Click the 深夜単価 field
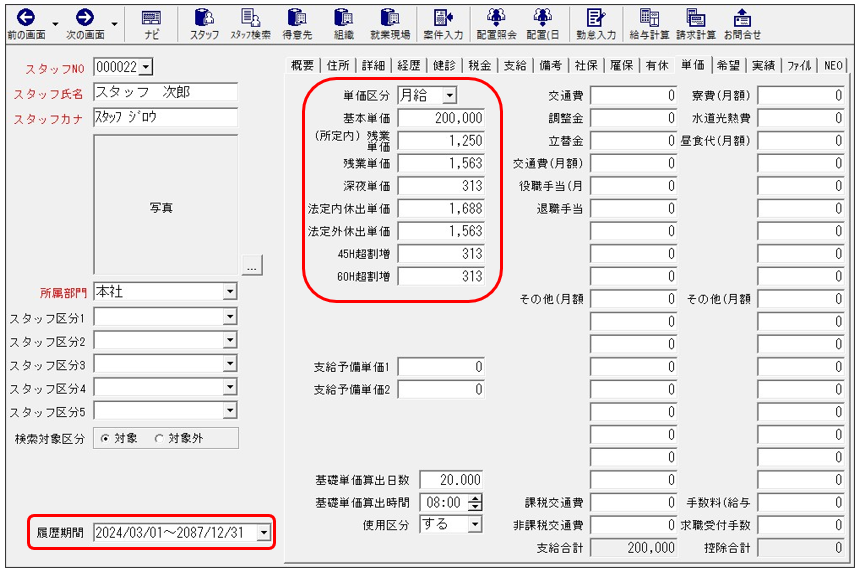The image size is (861, 575). (x=441, y=186)
